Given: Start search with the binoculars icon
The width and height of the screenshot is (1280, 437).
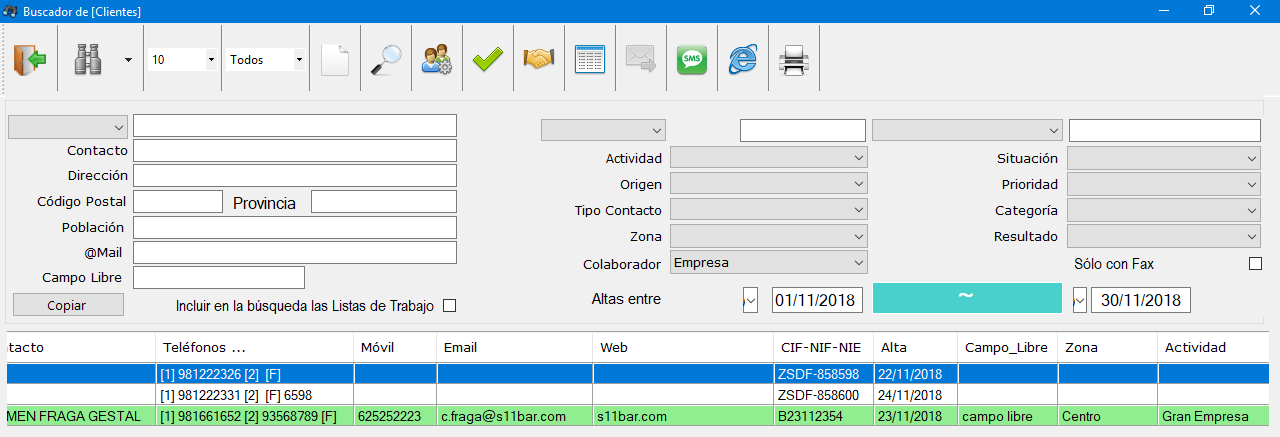Looking at the screenshot, I should (89, 60).
